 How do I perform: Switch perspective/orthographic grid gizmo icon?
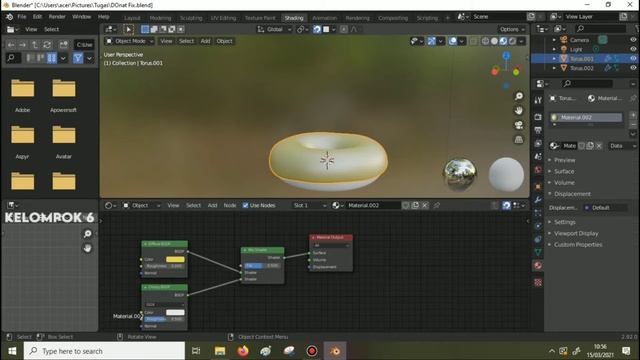coord(519,140)
